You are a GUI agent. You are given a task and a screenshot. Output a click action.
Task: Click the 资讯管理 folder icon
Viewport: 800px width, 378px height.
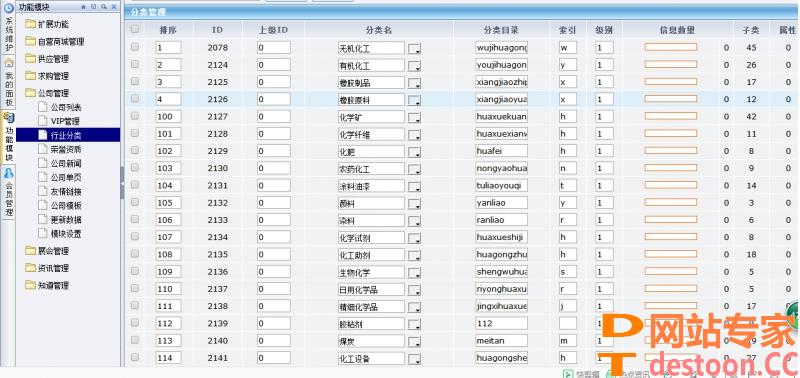coord(31,268)
